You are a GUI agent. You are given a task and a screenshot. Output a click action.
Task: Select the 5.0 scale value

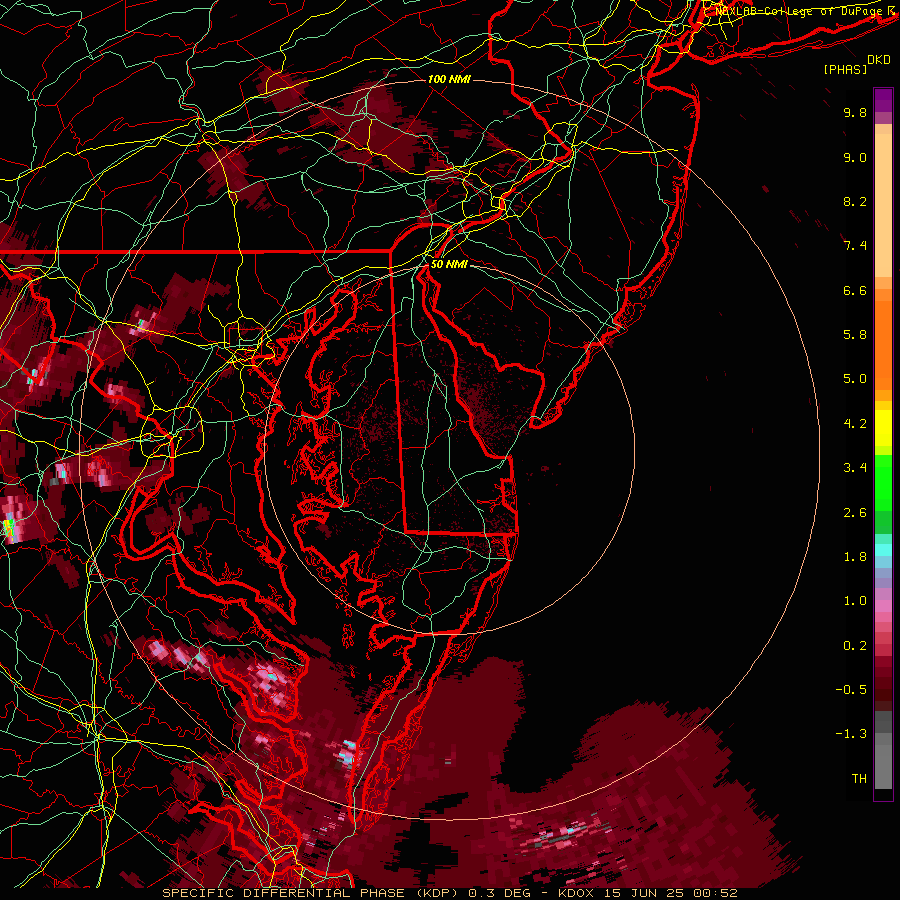click(x=855, y=379)
